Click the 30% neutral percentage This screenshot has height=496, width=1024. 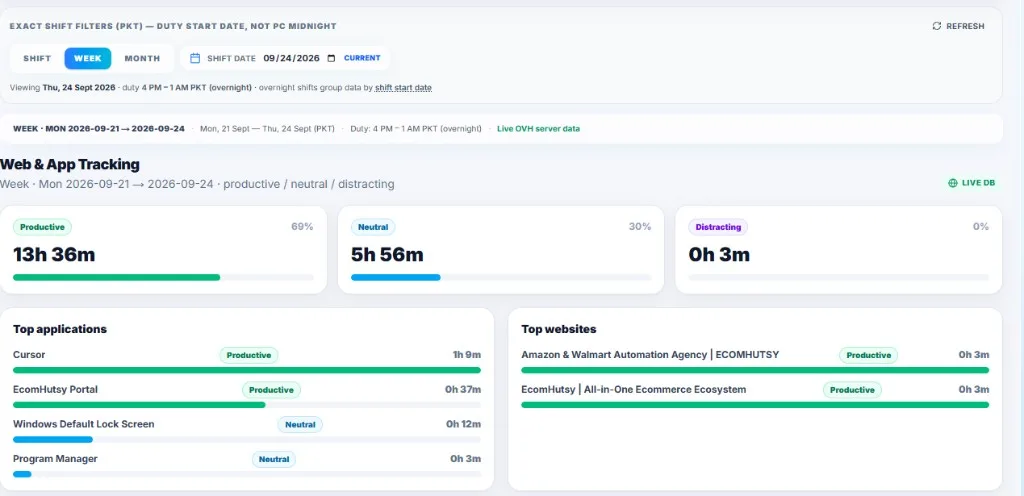[640, 226]
